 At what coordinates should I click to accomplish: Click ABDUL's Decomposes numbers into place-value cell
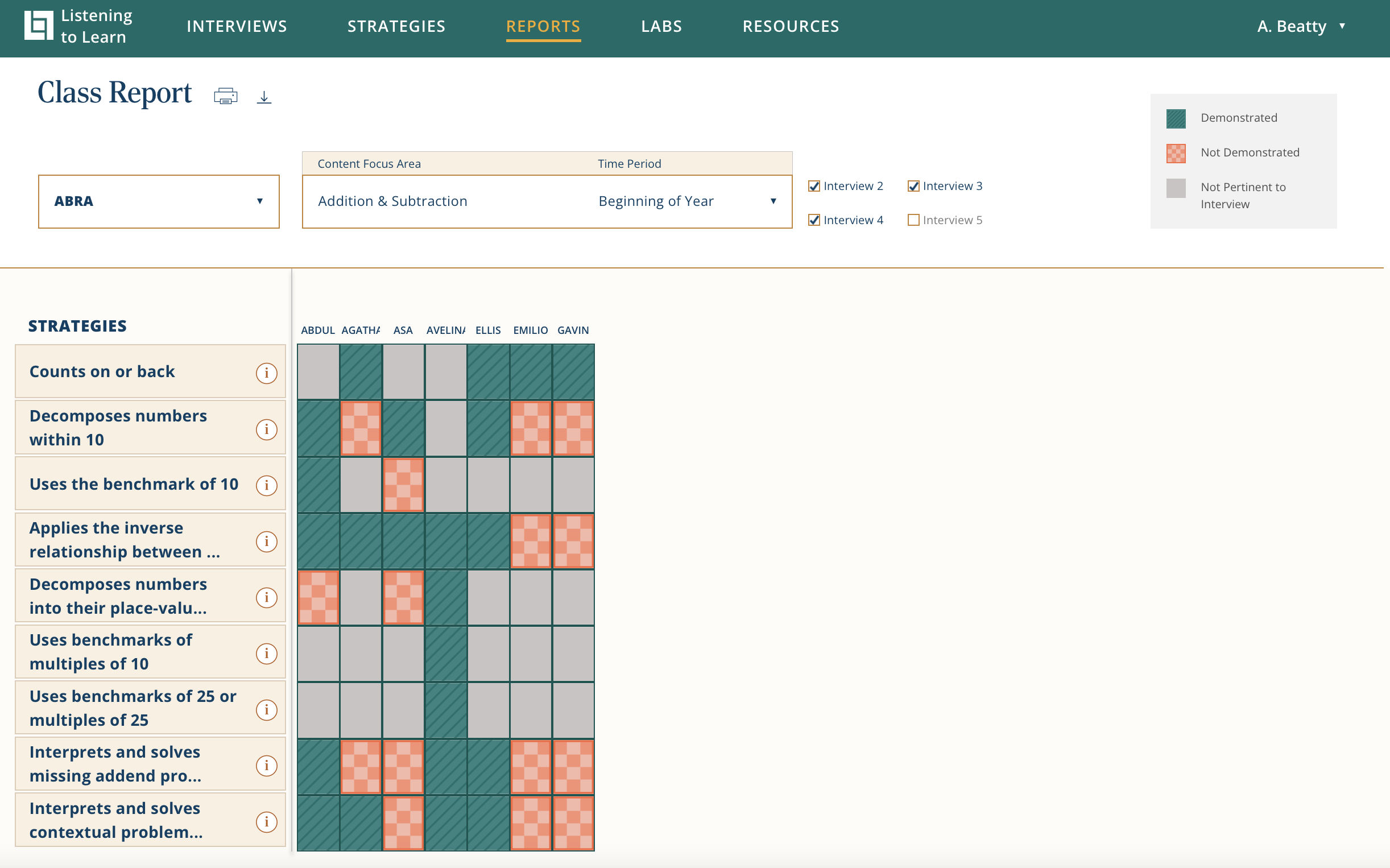click(318, 597)
